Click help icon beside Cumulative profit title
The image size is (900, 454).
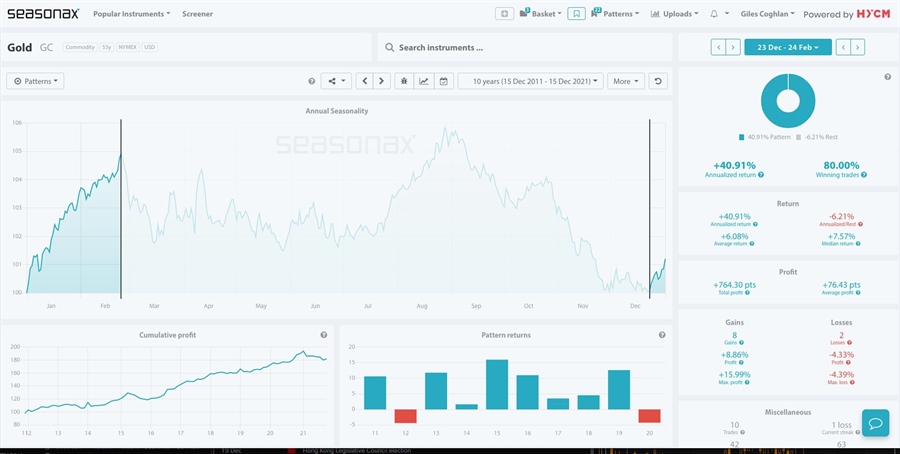click(x=323, y=335)
